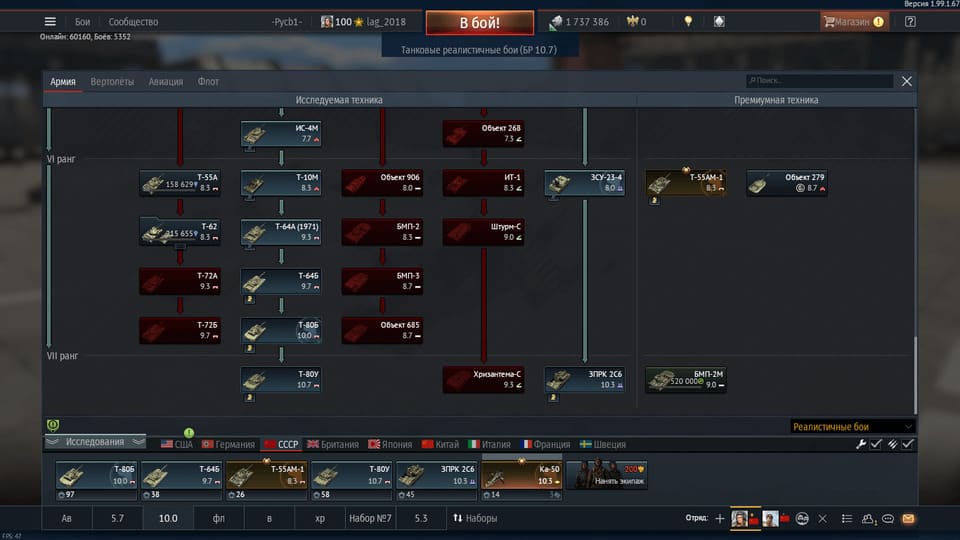The image size is (960, 540).
Task: Open the squad list icon
Action: tap(847, 519)
